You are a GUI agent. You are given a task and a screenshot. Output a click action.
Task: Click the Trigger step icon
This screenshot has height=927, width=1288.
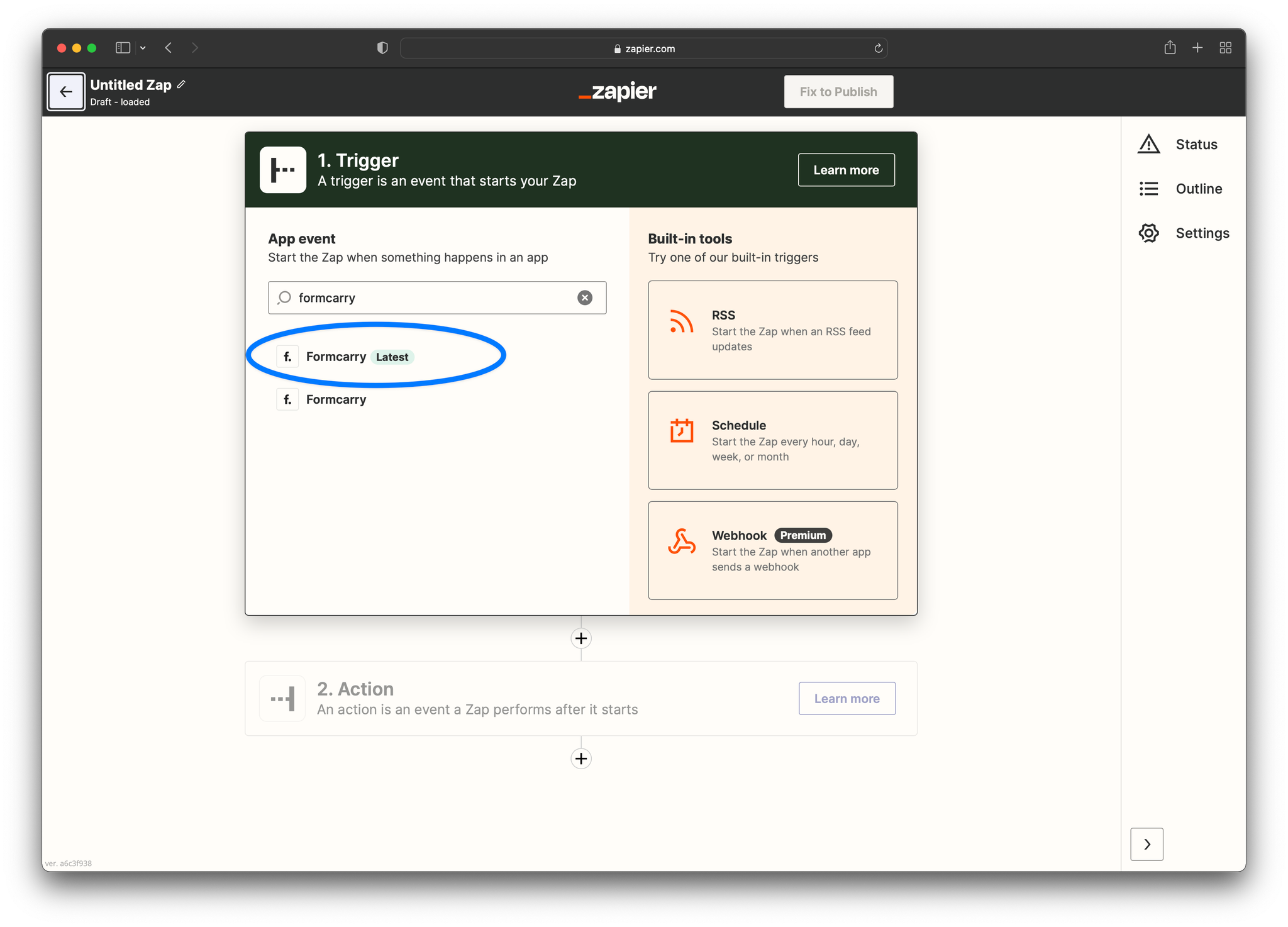[283, 170]
